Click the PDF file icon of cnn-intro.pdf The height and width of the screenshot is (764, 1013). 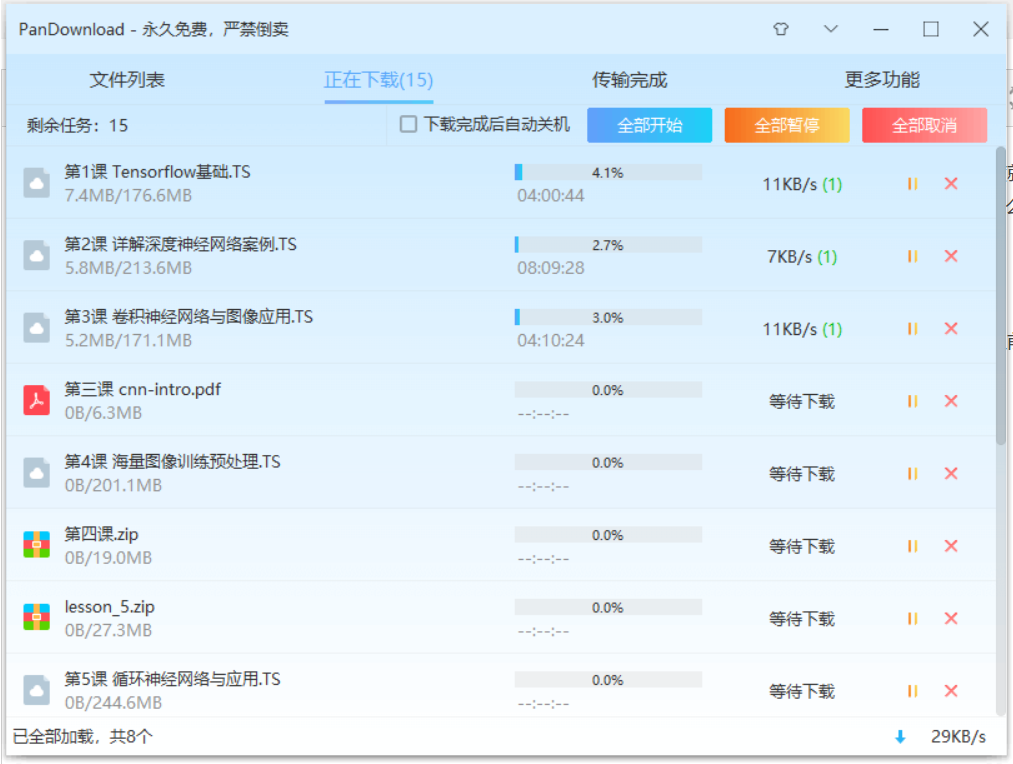click(x=37, y=400)
